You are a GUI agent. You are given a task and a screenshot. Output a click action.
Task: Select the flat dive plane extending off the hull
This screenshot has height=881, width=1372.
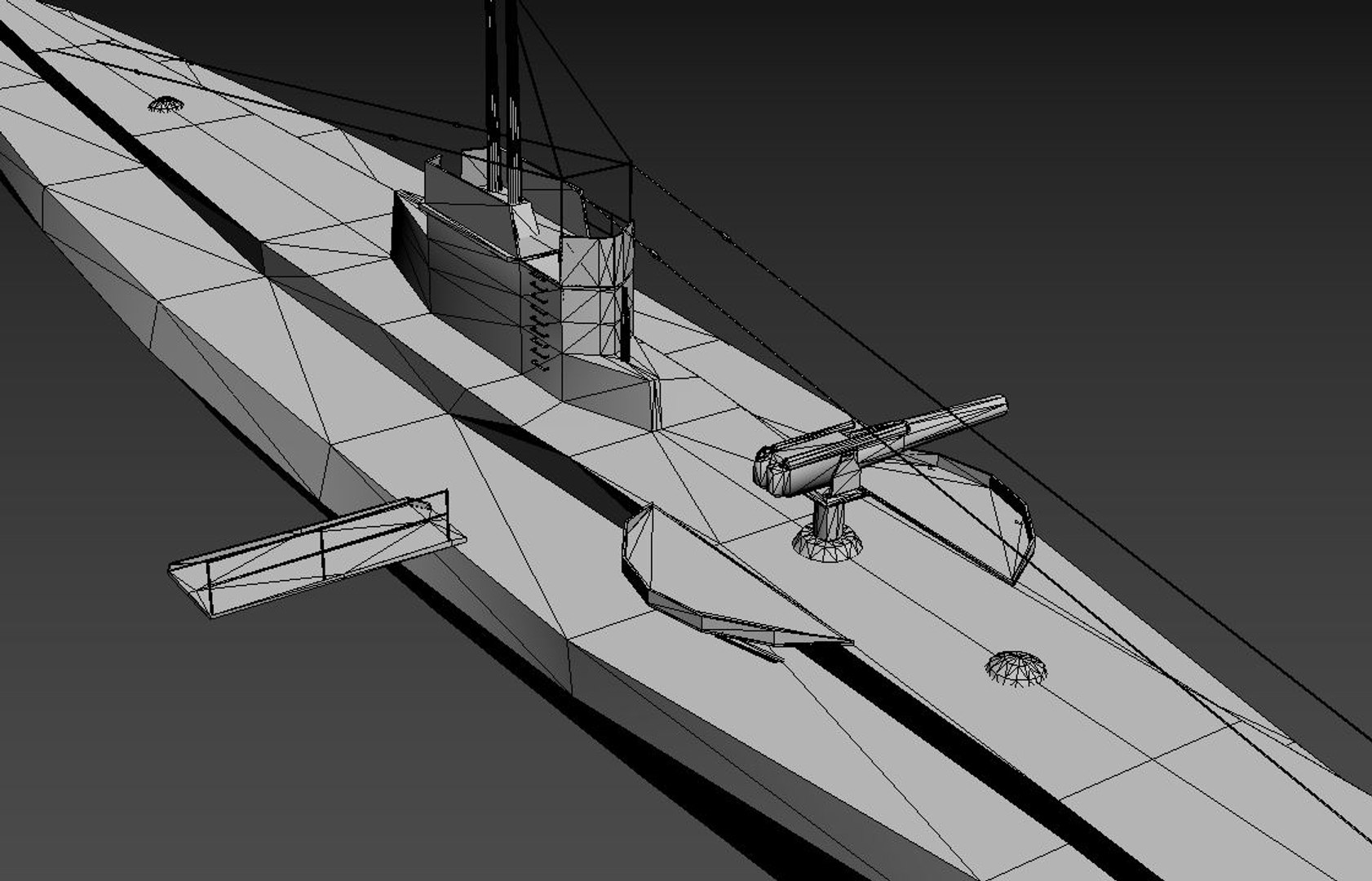pyautogui.click(x=316, y=555)
